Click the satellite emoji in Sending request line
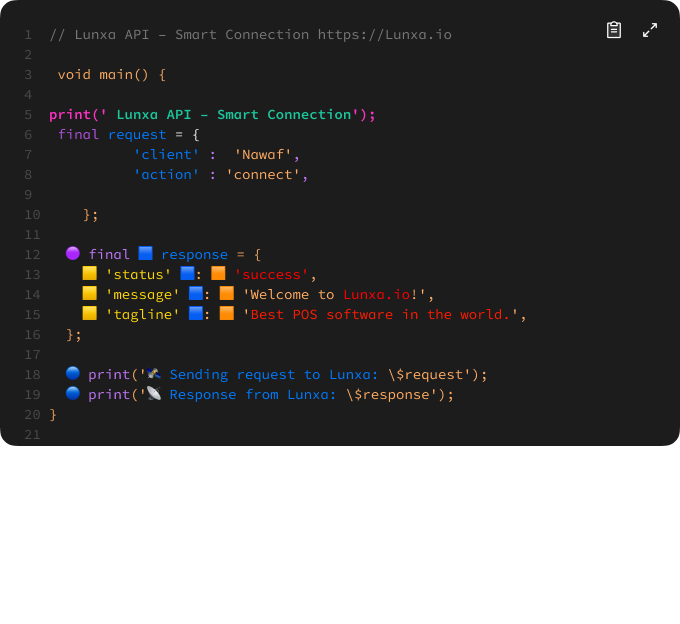 153,374
